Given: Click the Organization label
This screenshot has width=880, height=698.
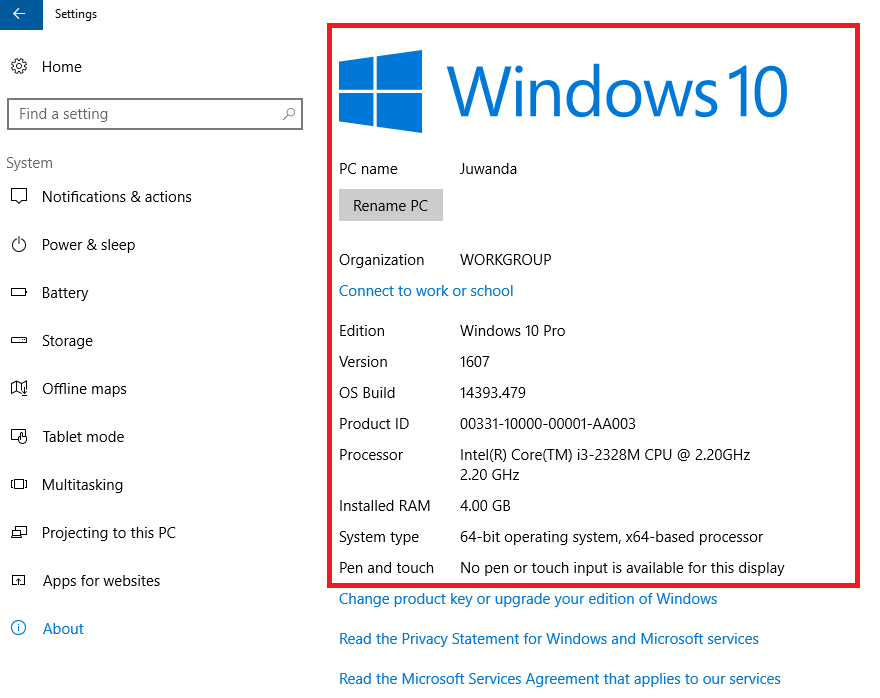Looking at the screenshot, I should (382, 260).
